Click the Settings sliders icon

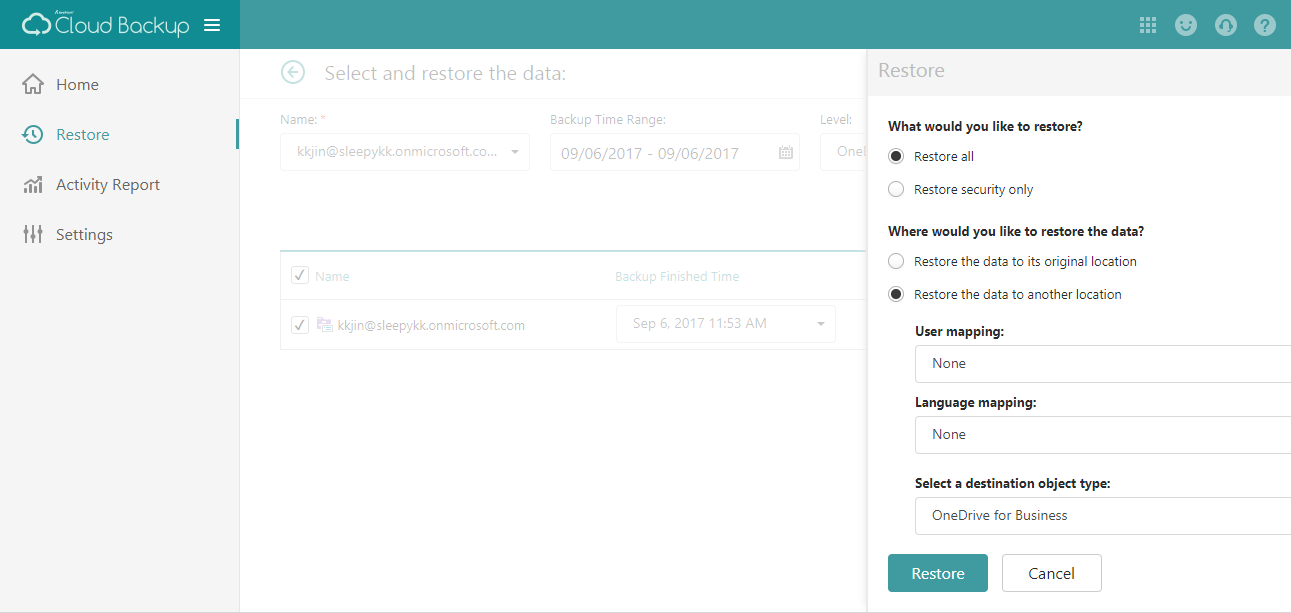click(33, 235)
